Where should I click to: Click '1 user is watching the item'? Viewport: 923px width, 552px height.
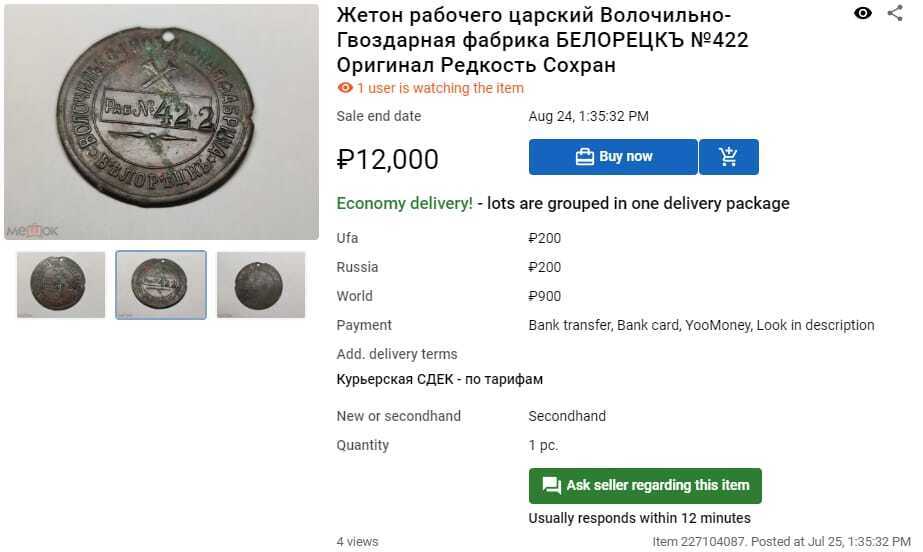point(440,88)
